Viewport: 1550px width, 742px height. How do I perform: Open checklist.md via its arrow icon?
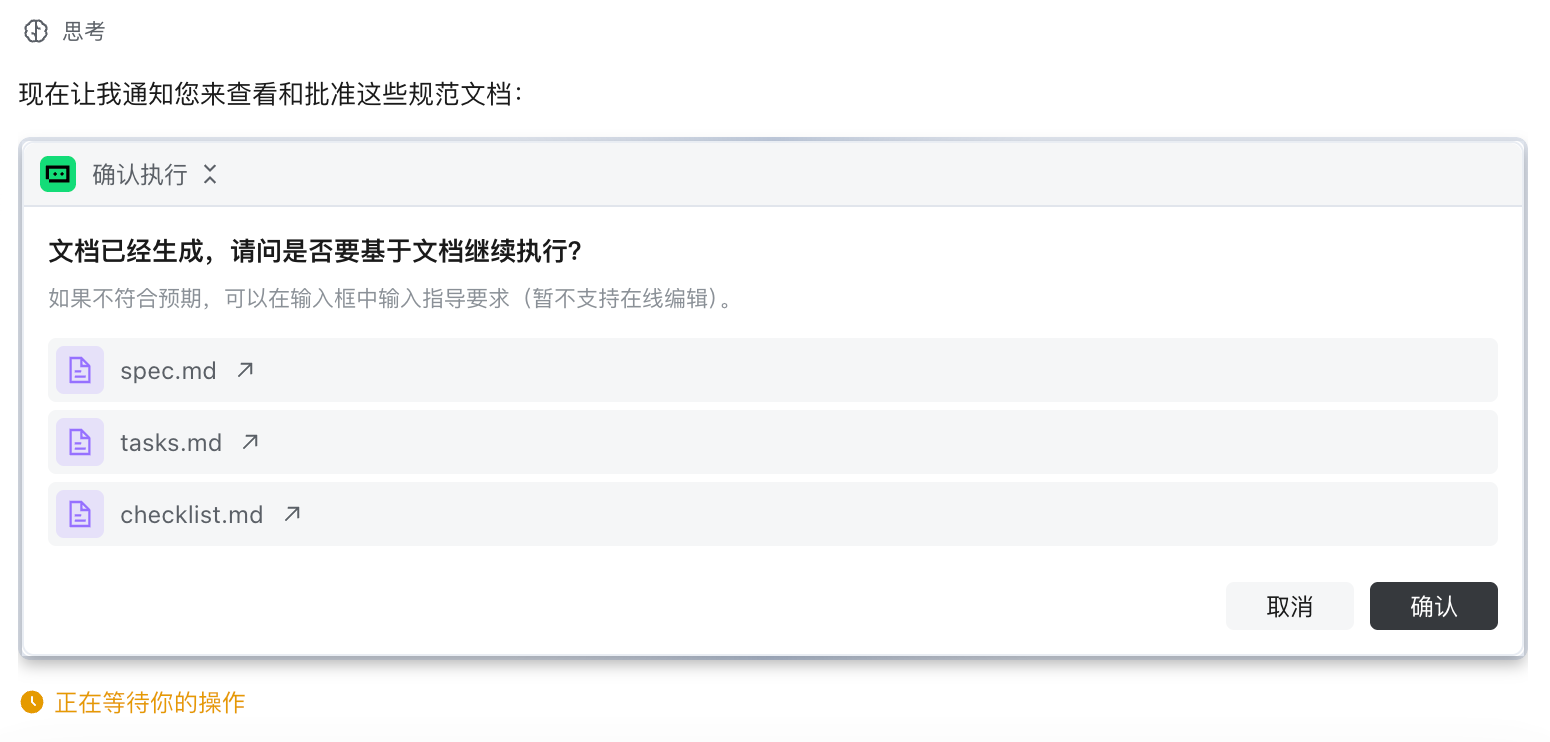[292, 514]
